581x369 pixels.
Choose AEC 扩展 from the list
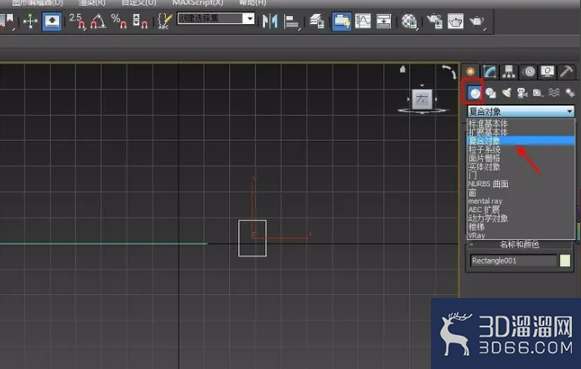click(x=521, y=210)
